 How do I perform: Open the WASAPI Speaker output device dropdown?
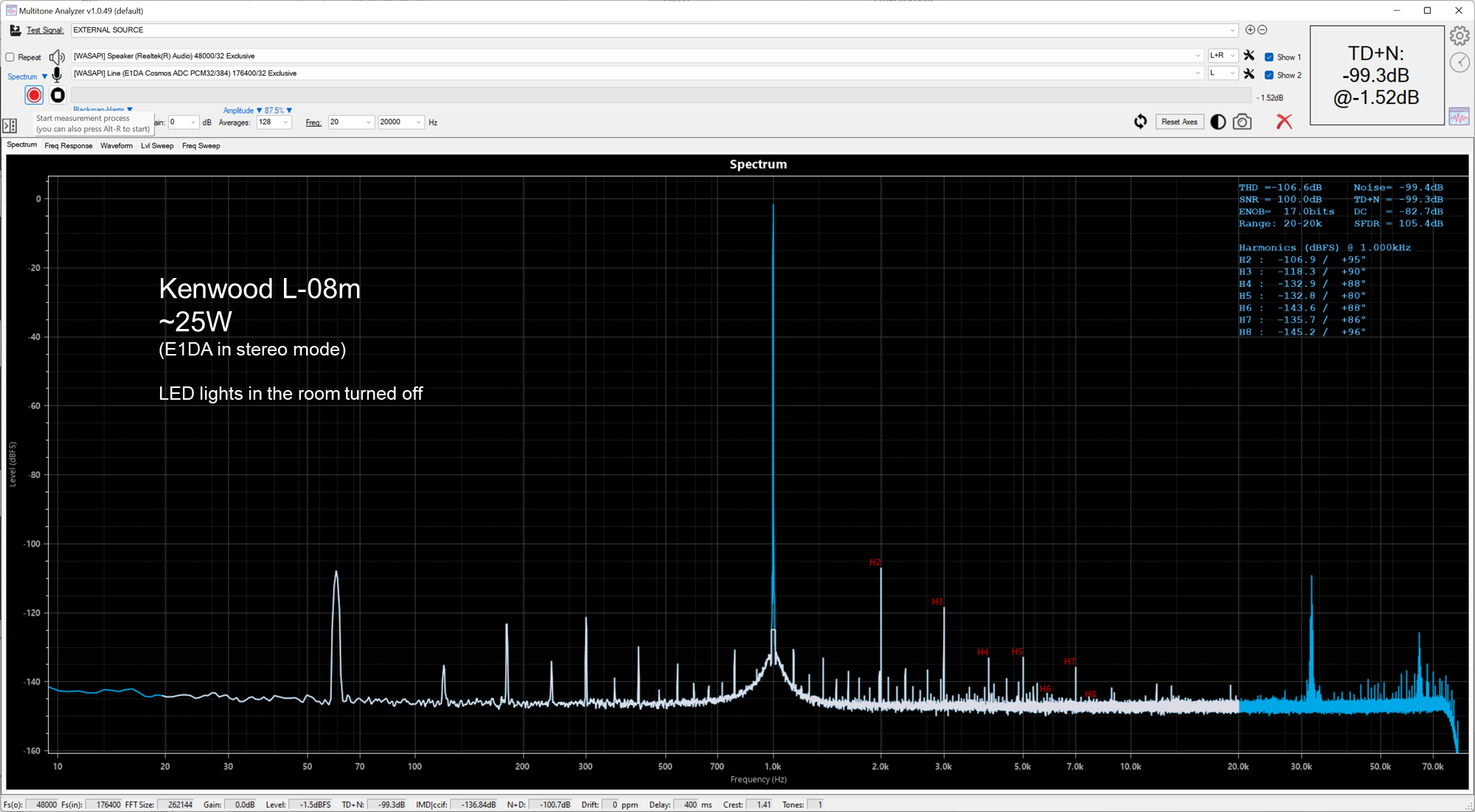(x=636, y=56)
